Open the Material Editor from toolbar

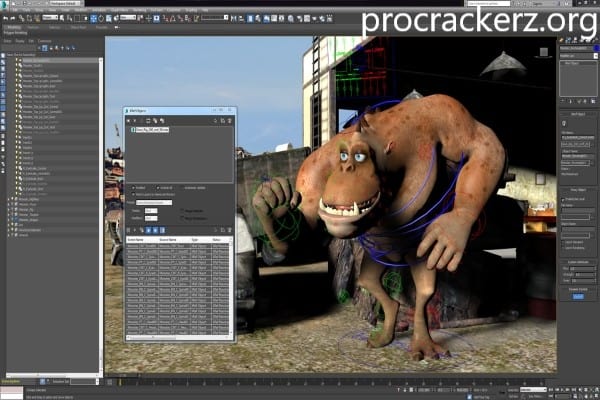291,18
